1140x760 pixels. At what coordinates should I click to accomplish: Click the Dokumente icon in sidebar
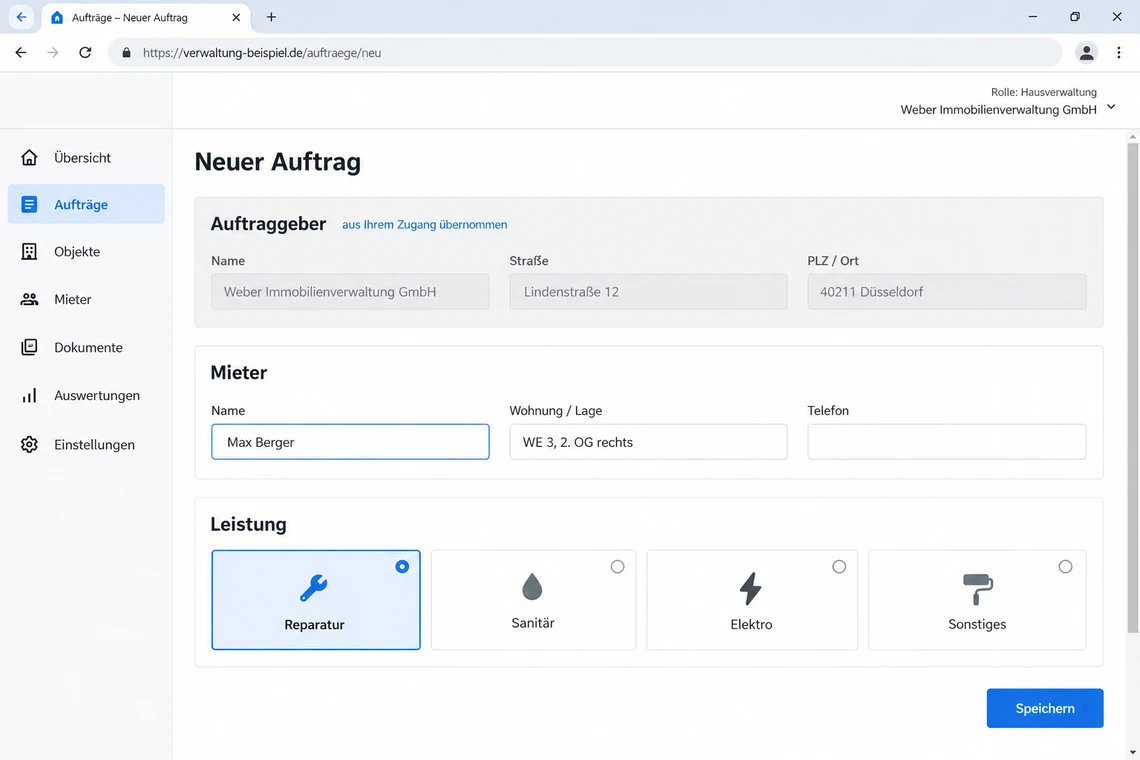click(x=29, y=347)
